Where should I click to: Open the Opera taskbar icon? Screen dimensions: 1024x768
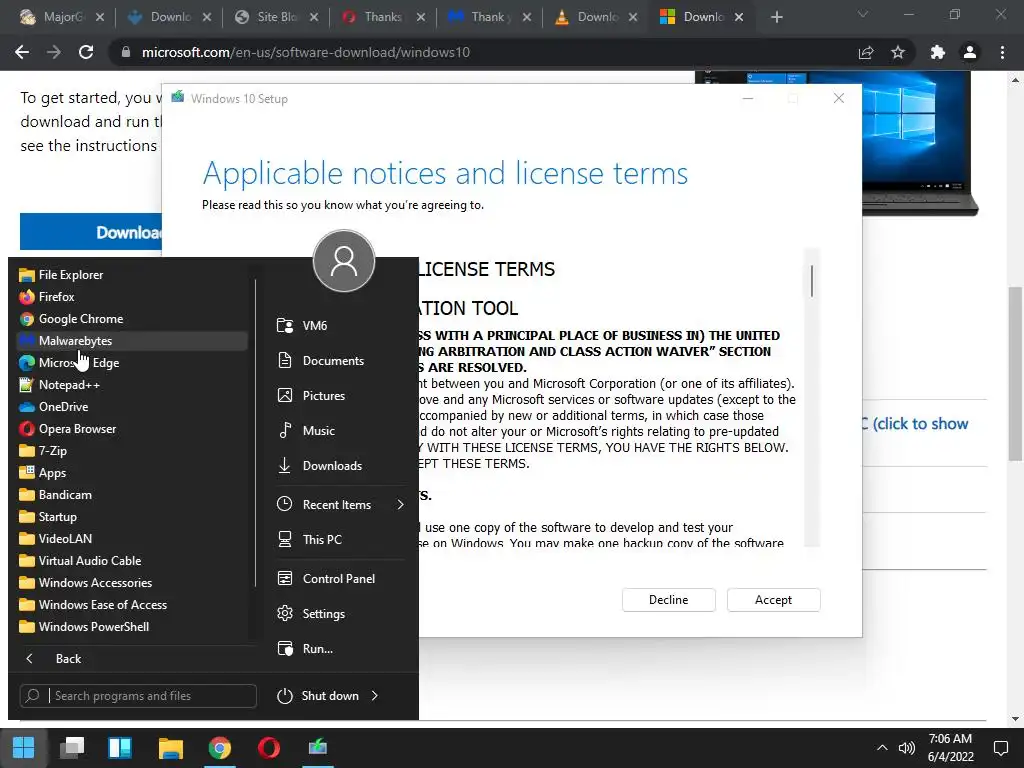tap(268, 748)
